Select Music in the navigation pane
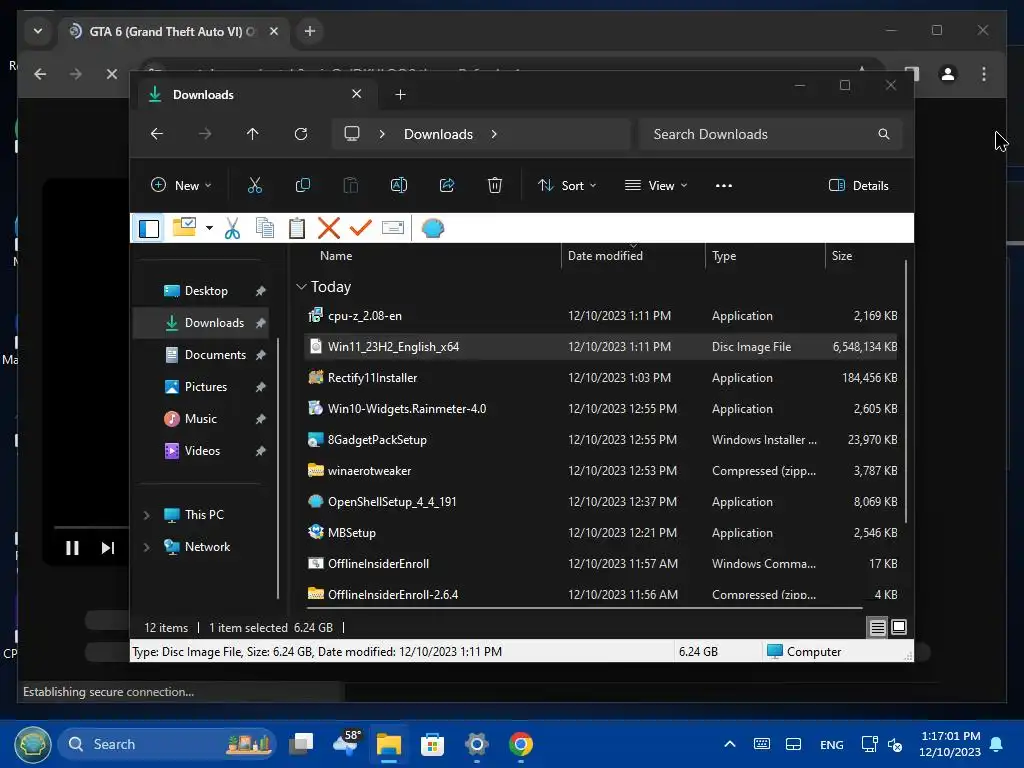This screenshot has width=1024, height=768. [201, 419]
